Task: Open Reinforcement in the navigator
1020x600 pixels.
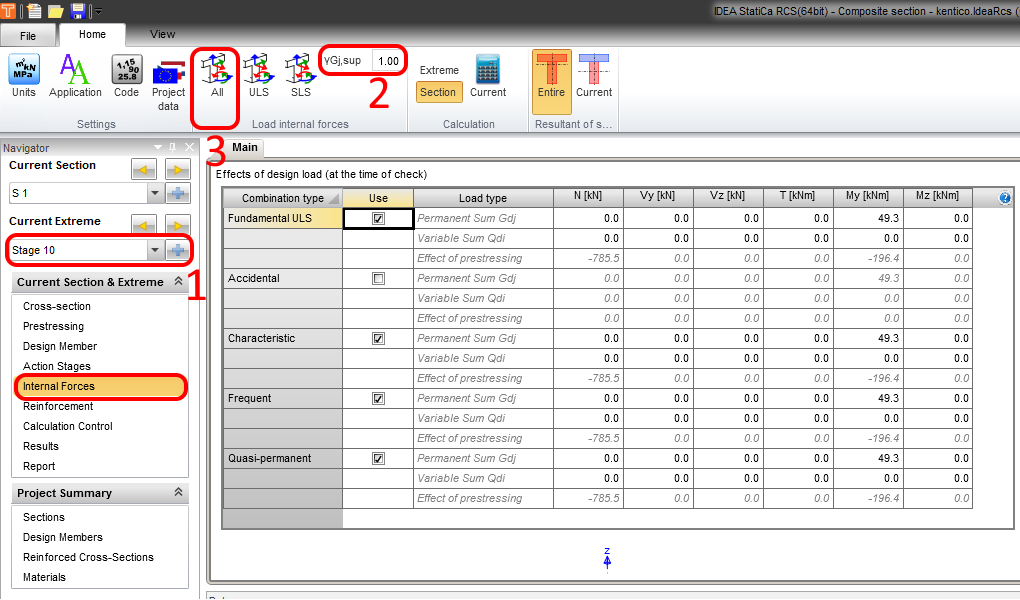Action: tap(58, 406)
